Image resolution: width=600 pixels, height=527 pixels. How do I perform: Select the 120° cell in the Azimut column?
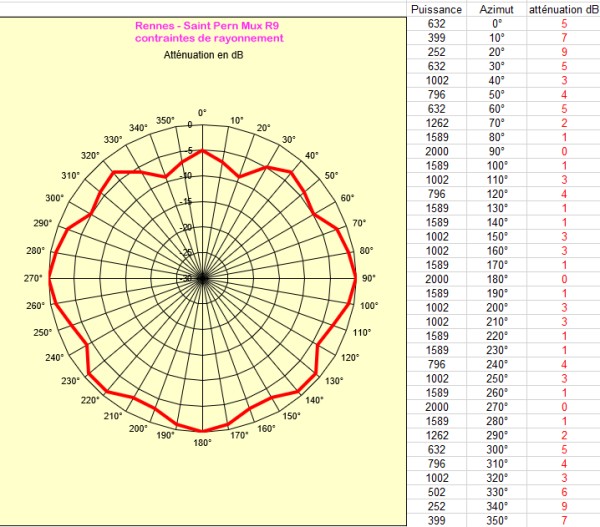click(496, 194)
